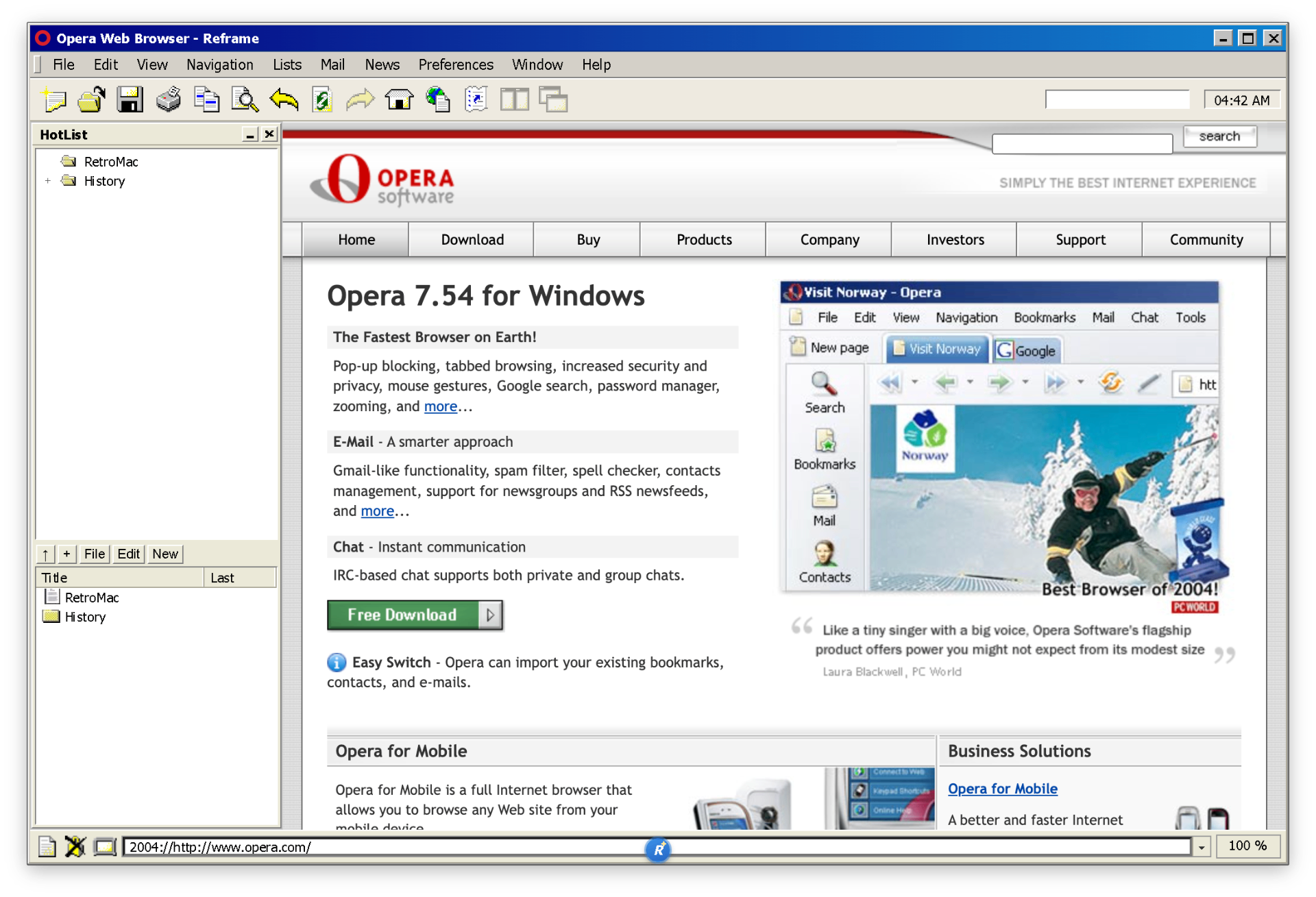Image resolution: width=1316 pixels, height=897 pixels.
Task: Follow the 'more' link after zooming
Action: (440, 406)
